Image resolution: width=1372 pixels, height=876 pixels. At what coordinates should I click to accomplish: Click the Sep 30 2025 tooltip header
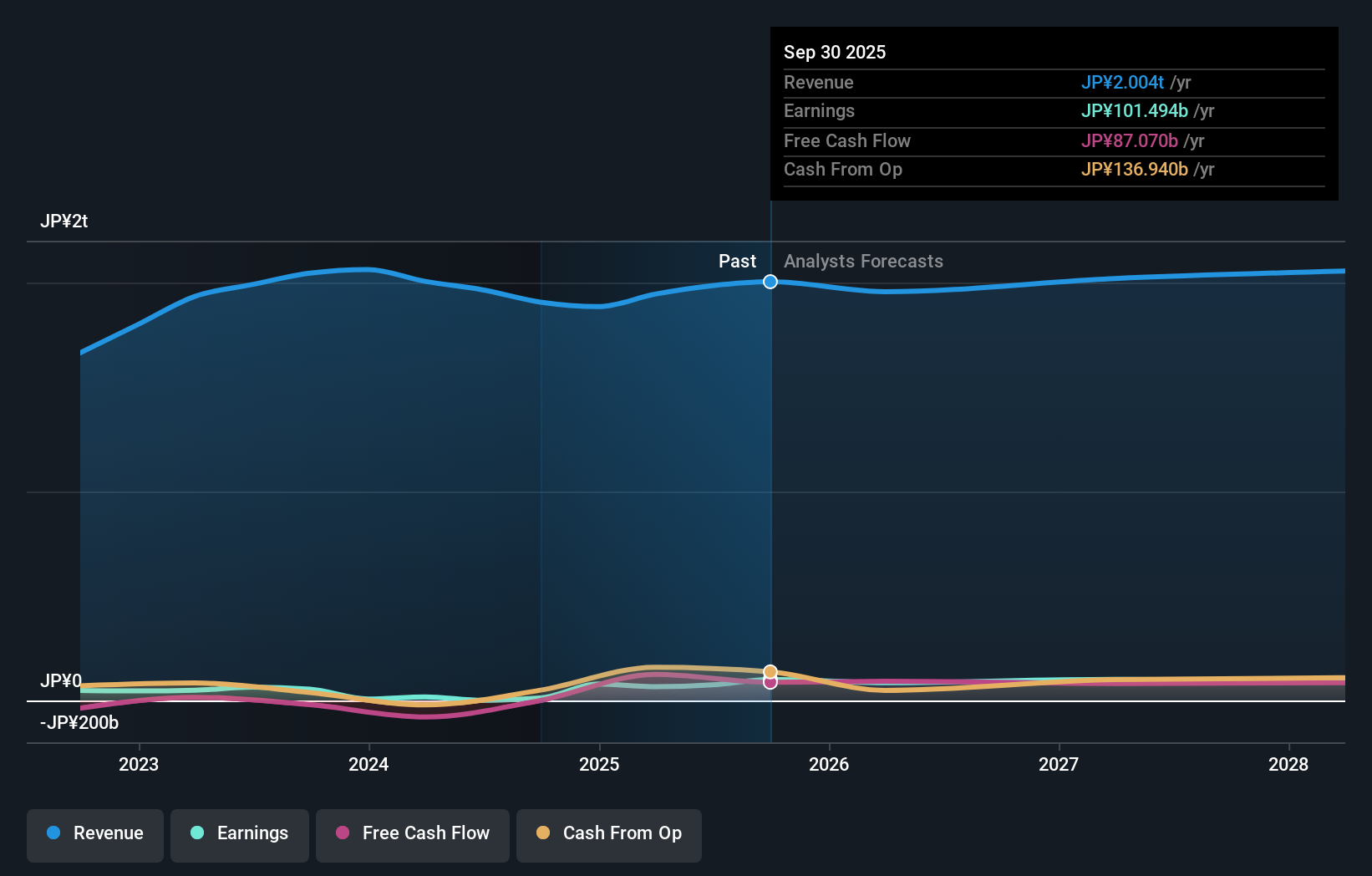click(834, 52)
